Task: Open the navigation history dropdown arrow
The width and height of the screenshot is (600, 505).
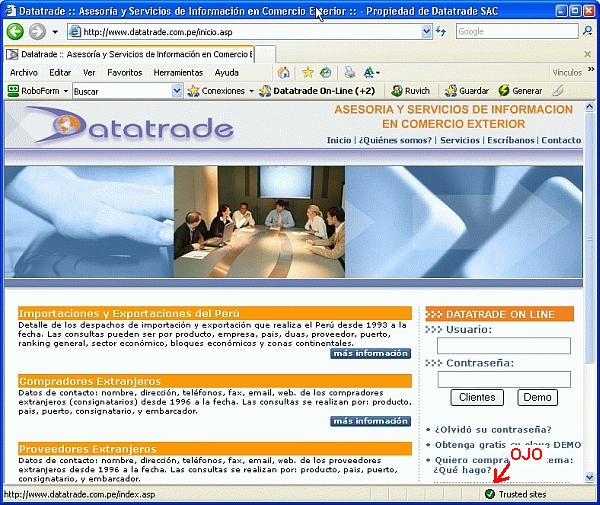Action: [55, 32]
